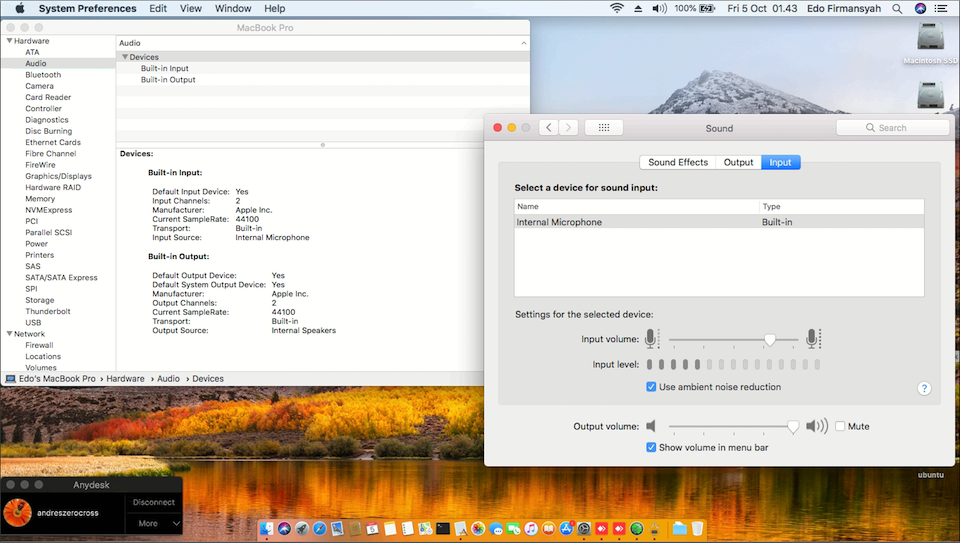
Task: Open Photos from the Dock
Action: [x=478, y=528]
